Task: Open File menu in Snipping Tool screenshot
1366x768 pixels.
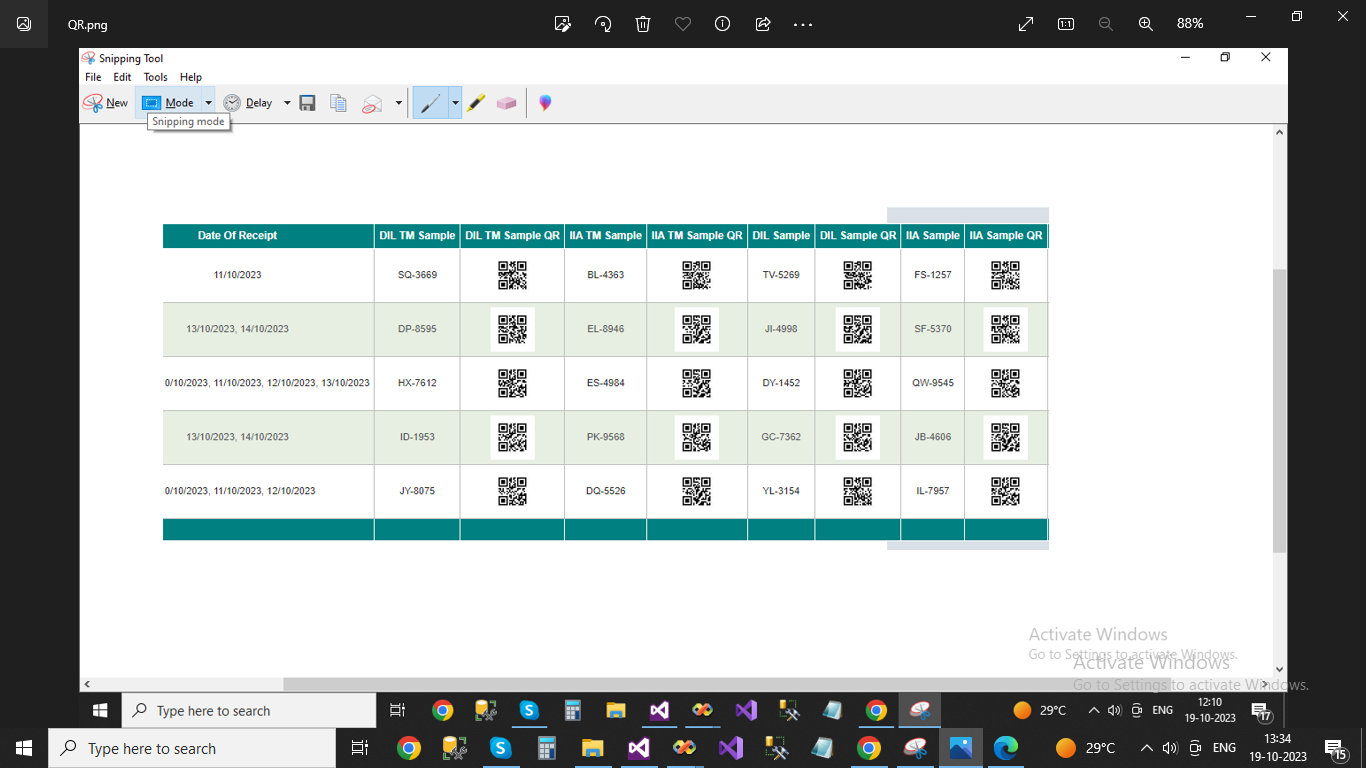Action: click(93, 77)
